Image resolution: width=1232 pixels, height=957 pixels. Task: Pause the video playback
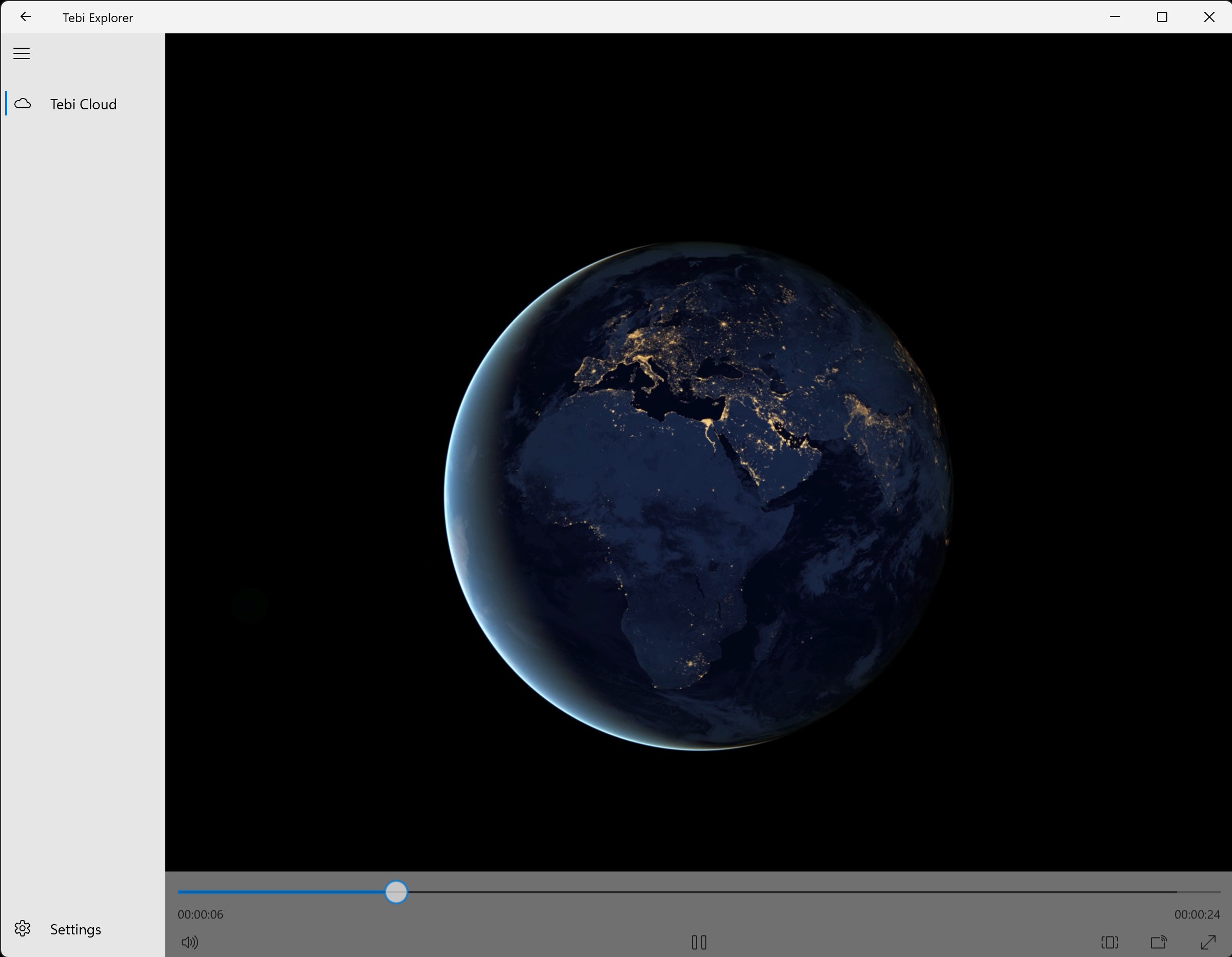[699, 942]
